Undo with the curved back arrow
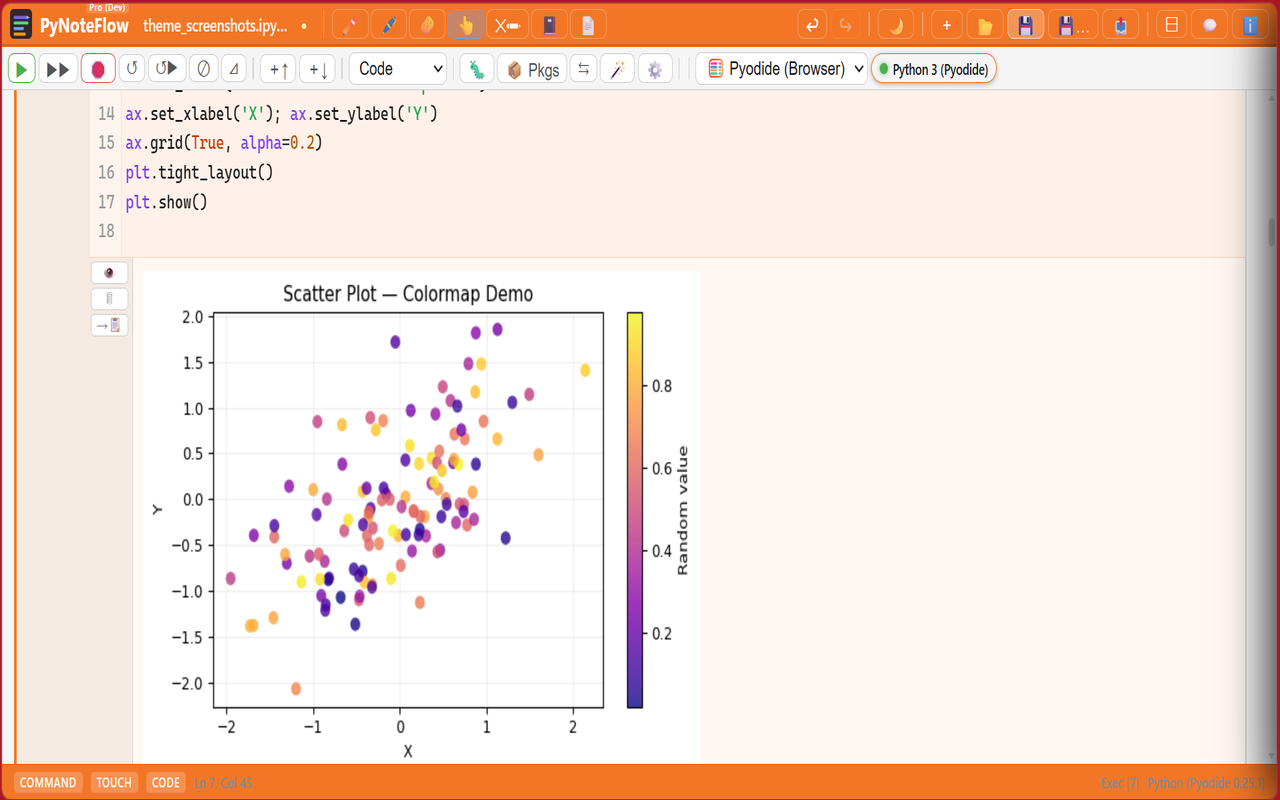The width and height of the screenshot is (1280, 800). (x=812, y=25)
